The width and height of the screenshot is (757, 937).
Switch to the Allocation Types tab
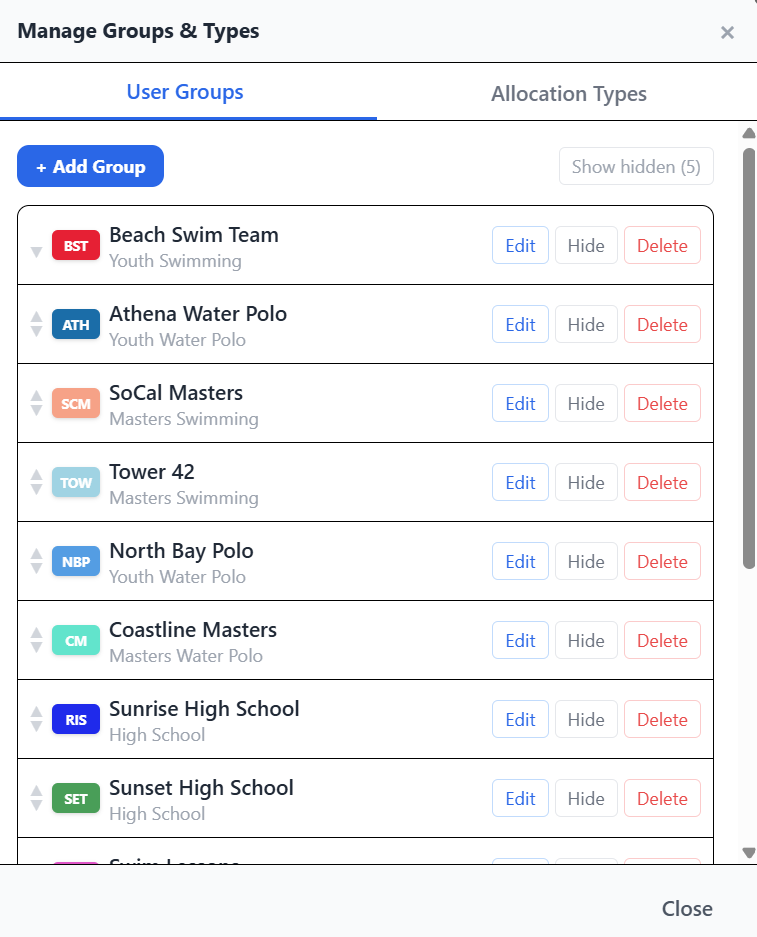tap(568, 93)
